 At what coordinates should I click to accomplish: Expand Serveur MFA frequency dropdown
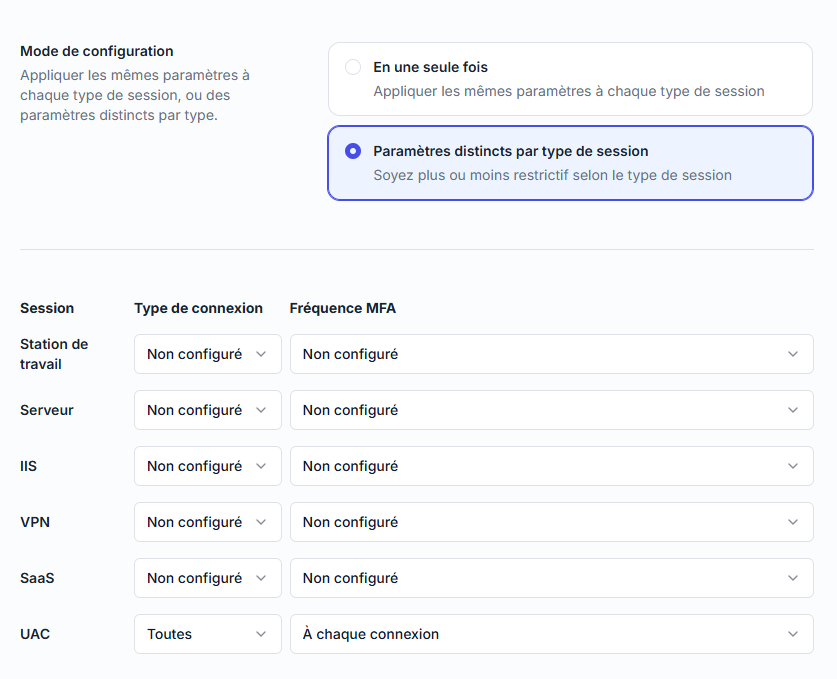tap(551, 410)
